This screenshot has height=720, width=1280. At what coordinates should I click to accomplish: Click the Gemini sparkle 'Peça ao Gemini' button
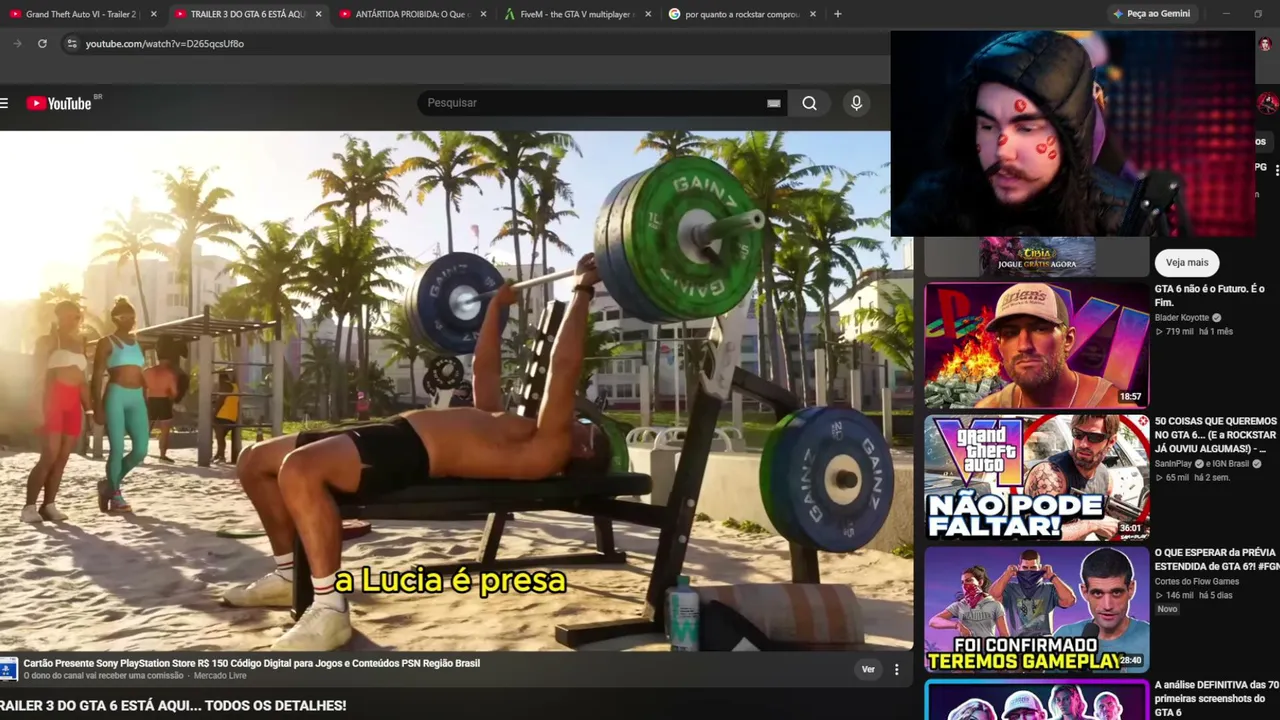click(1151, 14)
